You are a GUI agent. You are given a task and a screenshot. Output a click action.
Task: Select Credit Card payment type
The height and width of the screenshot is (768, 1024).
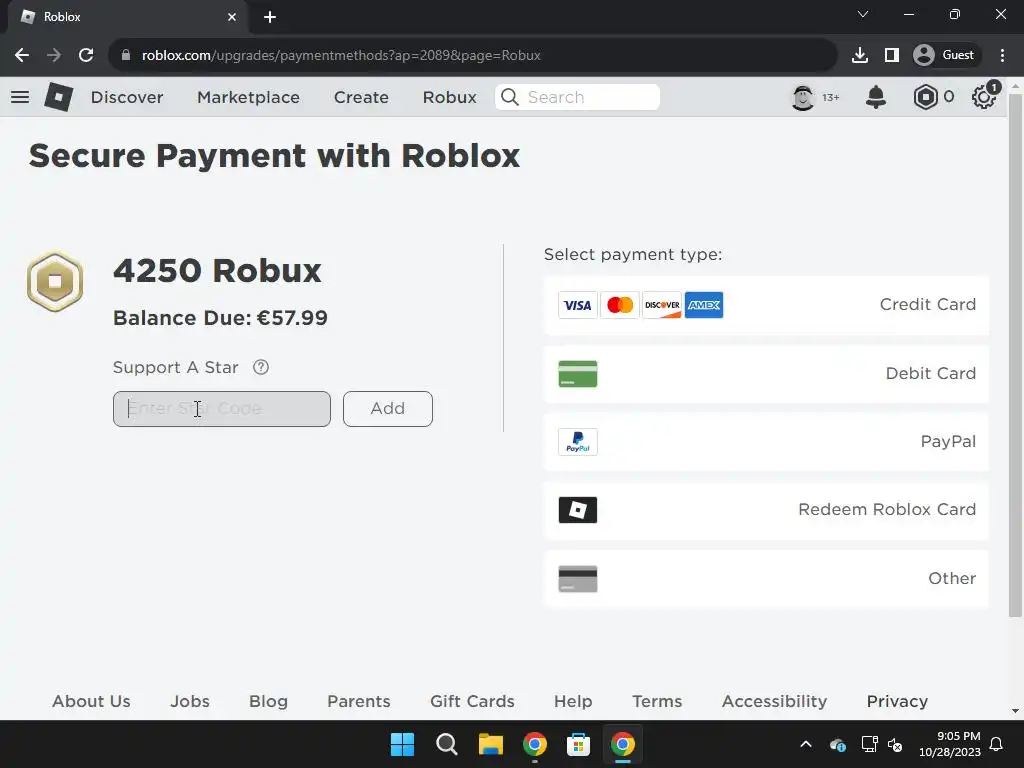pyautogui.click(x=766, y=305)
